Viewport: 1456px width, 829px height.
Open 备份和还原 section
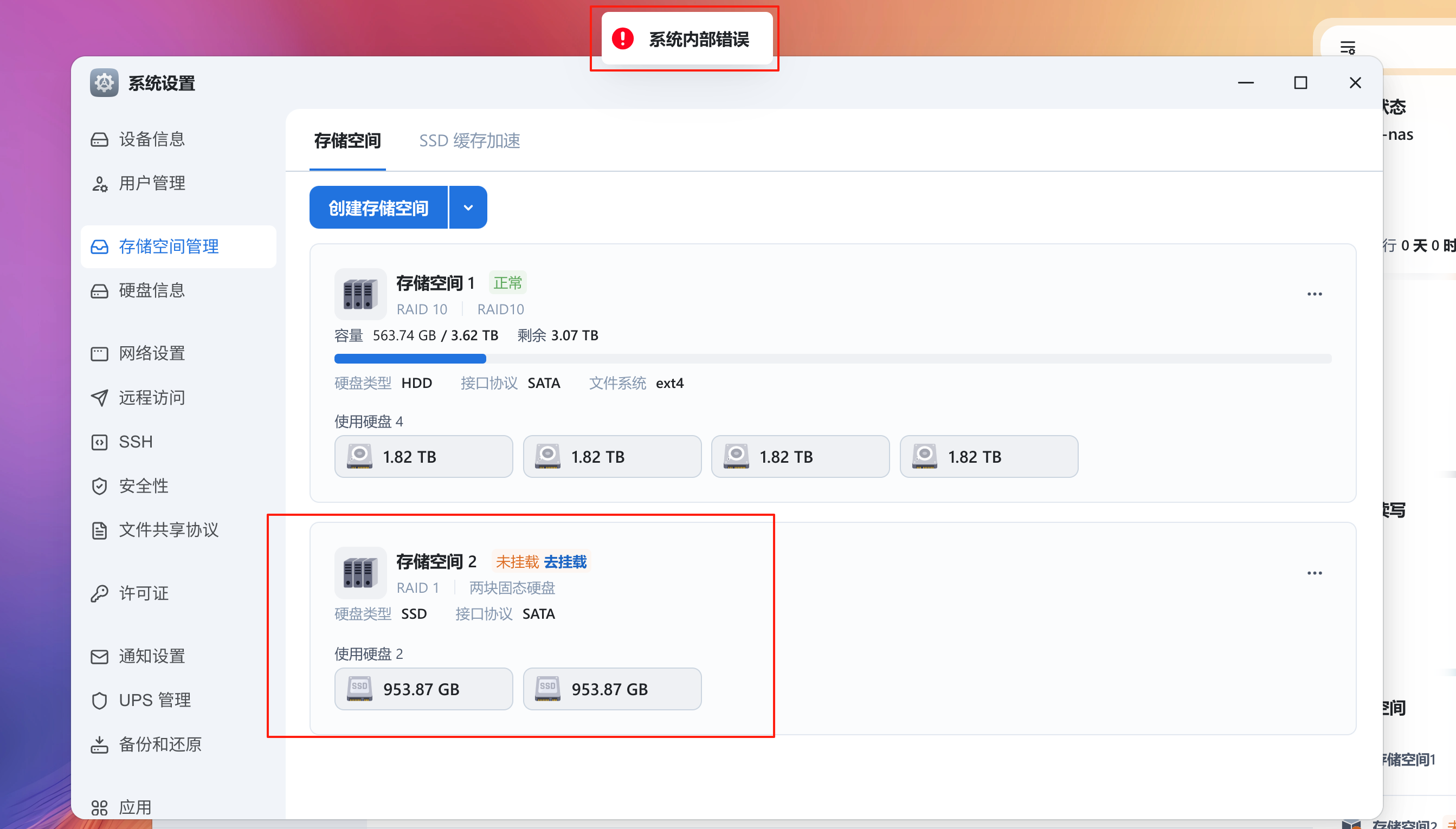pos(159,744)
